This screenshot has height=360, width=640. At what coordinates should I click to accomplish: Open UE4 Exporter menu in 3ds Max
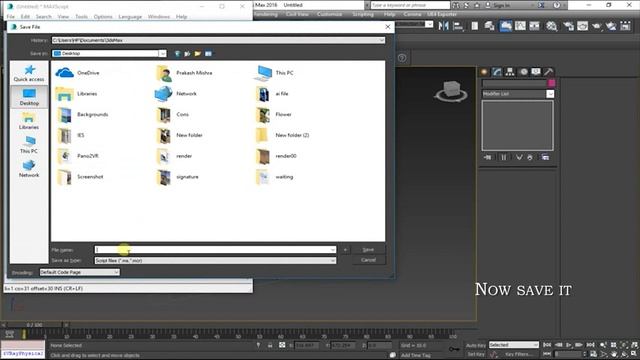(x=442, y=14)
